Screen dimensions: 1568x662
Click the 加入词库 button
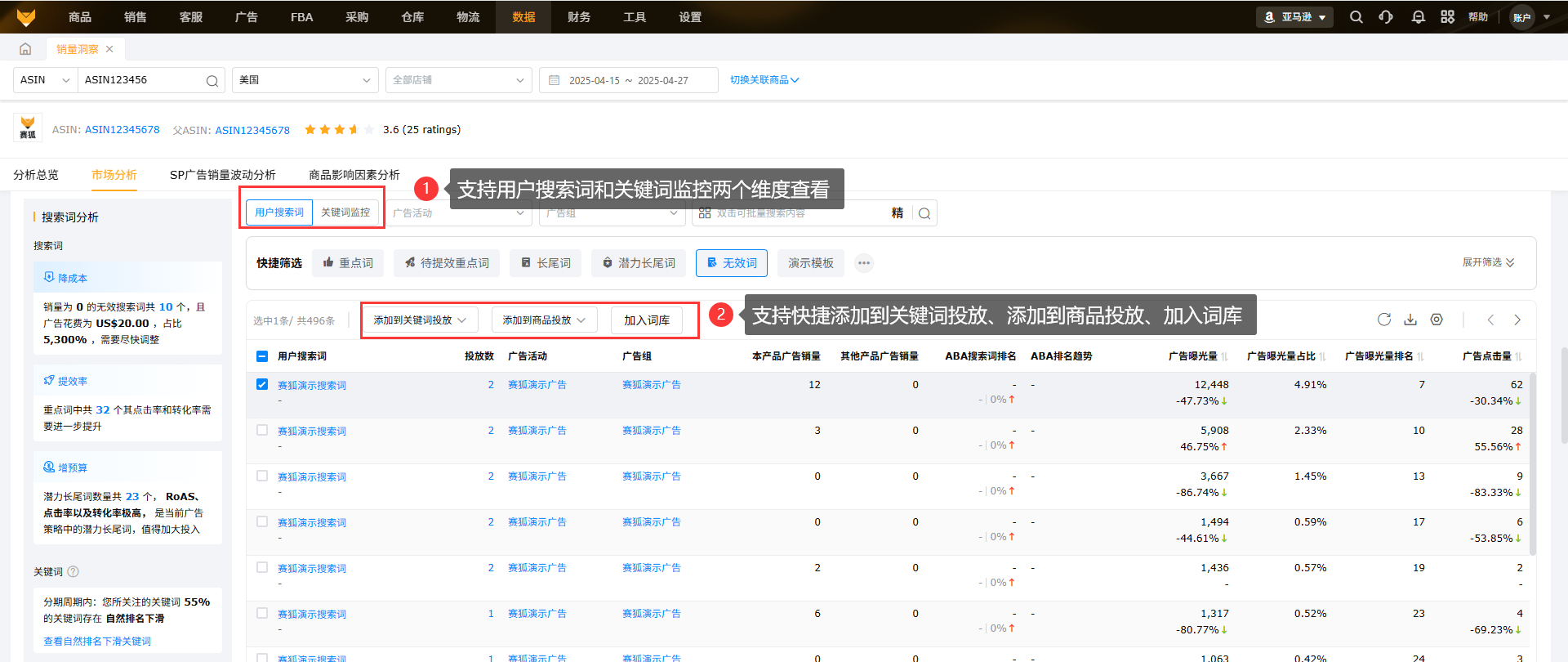coord(647,320)
